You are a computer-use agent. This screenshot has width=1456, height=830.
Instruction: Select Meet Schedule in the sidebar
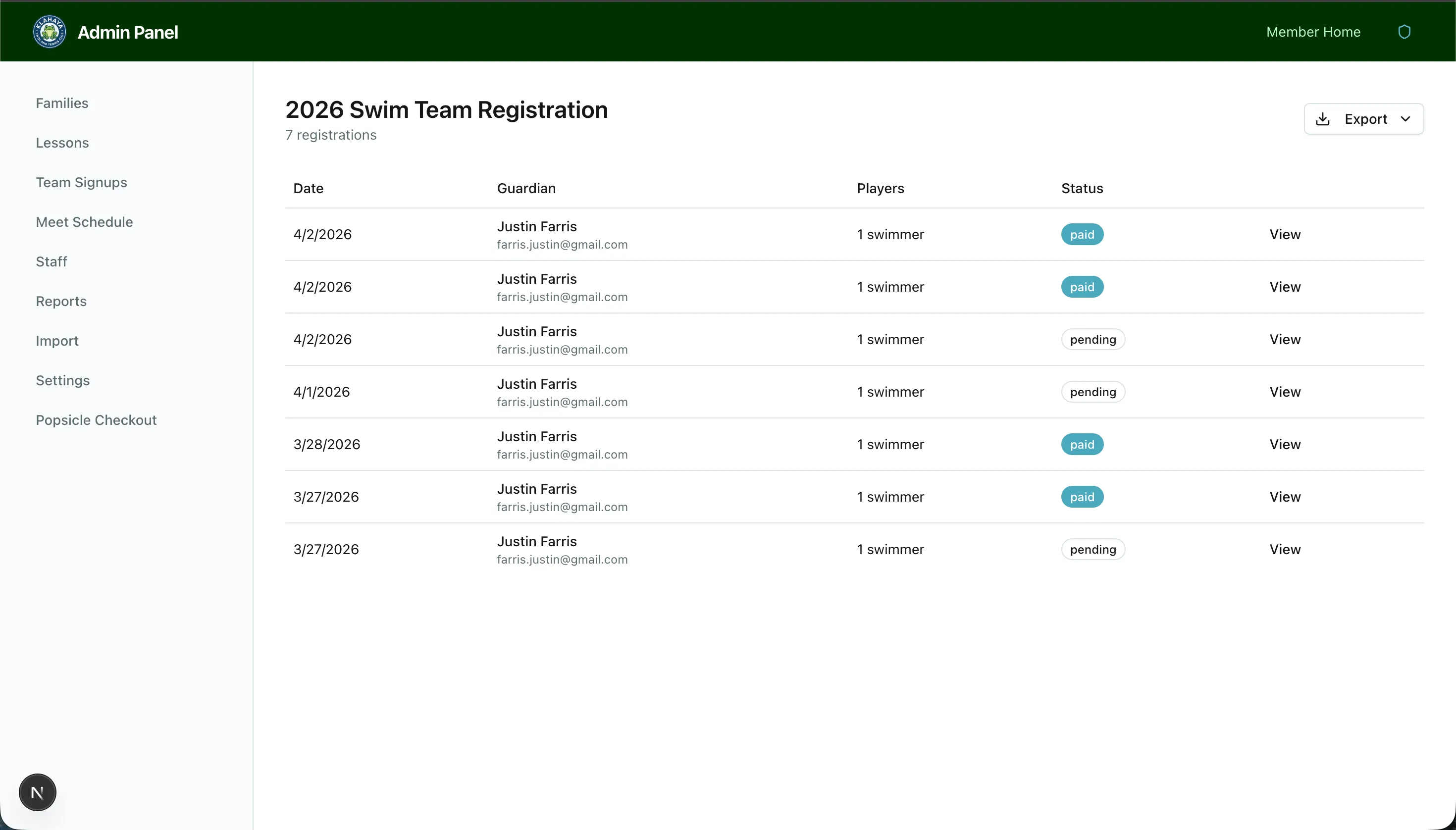coord(84,222)
